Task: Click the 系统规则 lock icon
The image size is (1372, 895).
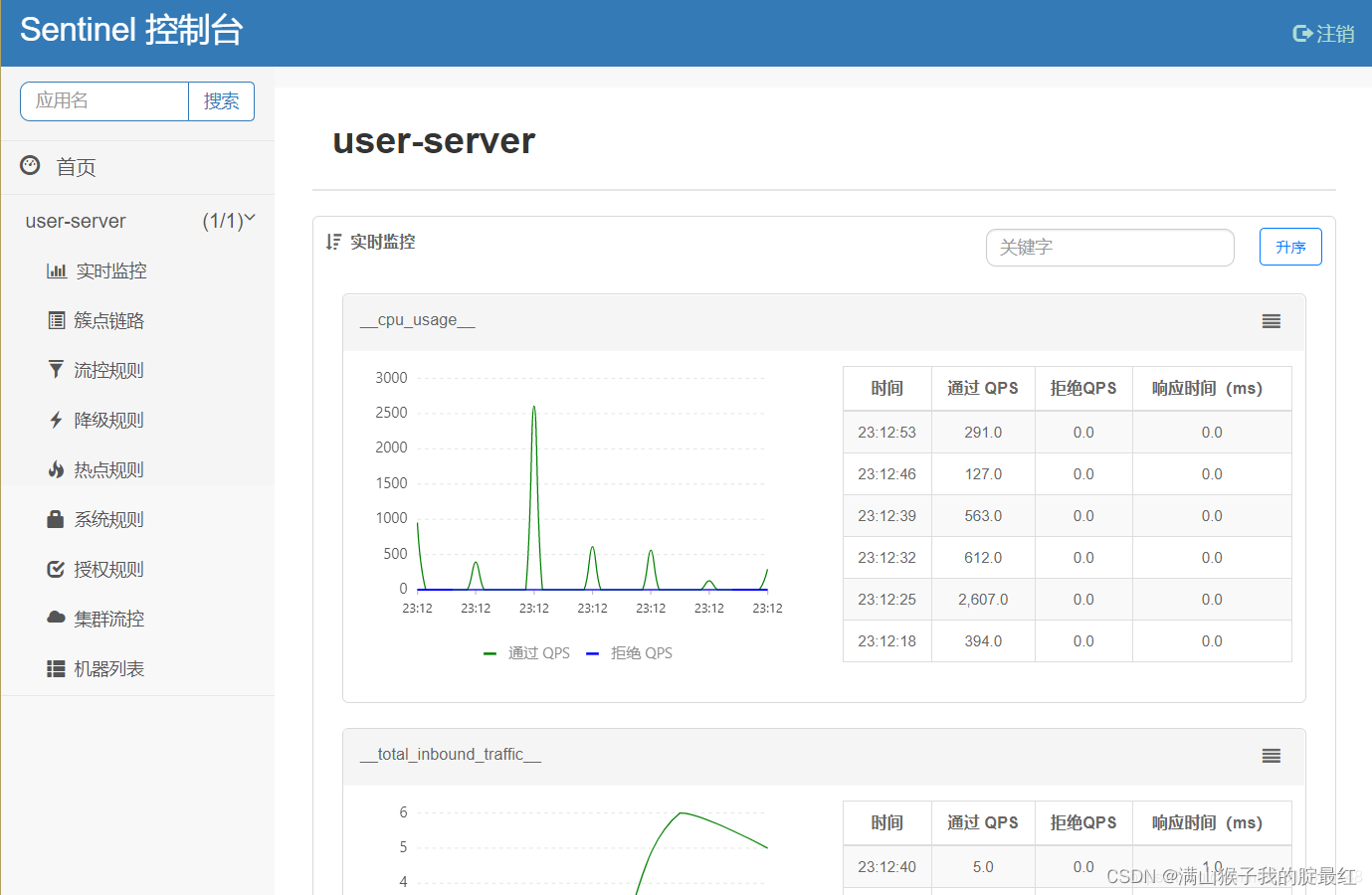Action: tap(56, 519)
